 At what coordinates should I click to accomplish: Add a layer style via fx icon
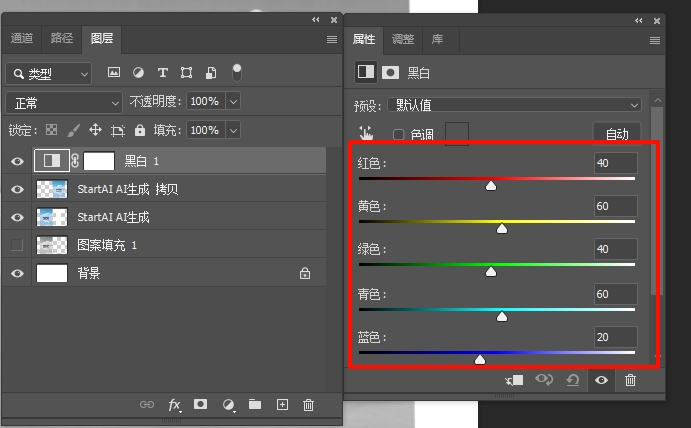[x=174, y=404]
